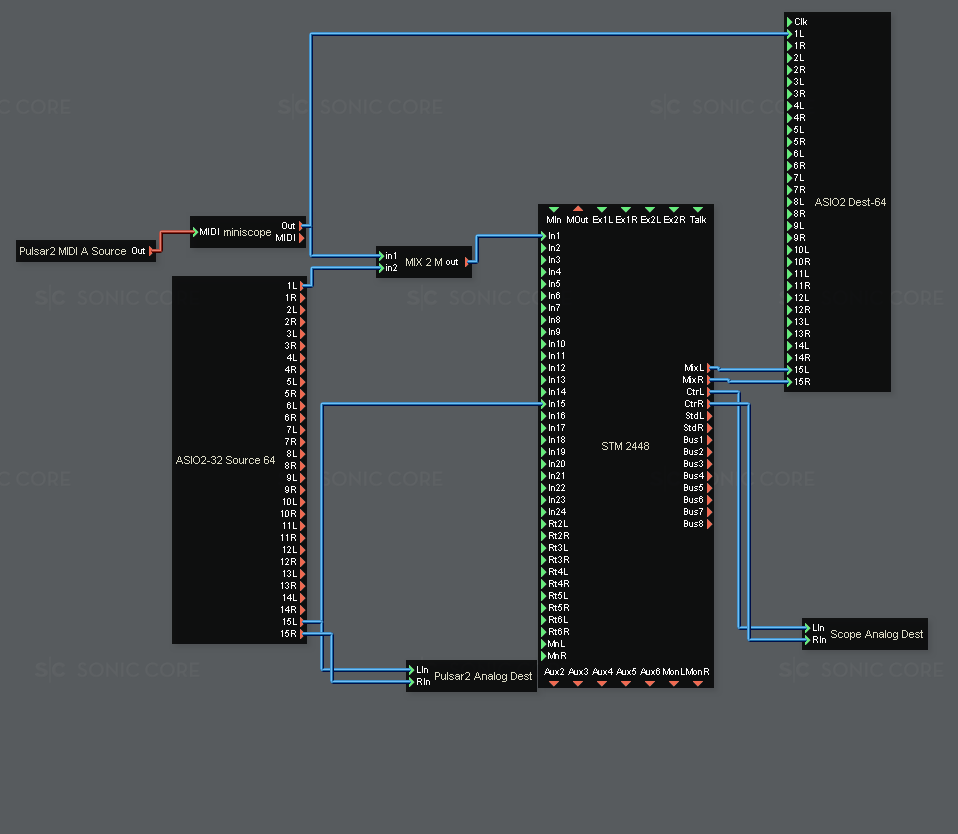Click the 1L input port on ASIO2 Dest-64

tap(789, 34)
